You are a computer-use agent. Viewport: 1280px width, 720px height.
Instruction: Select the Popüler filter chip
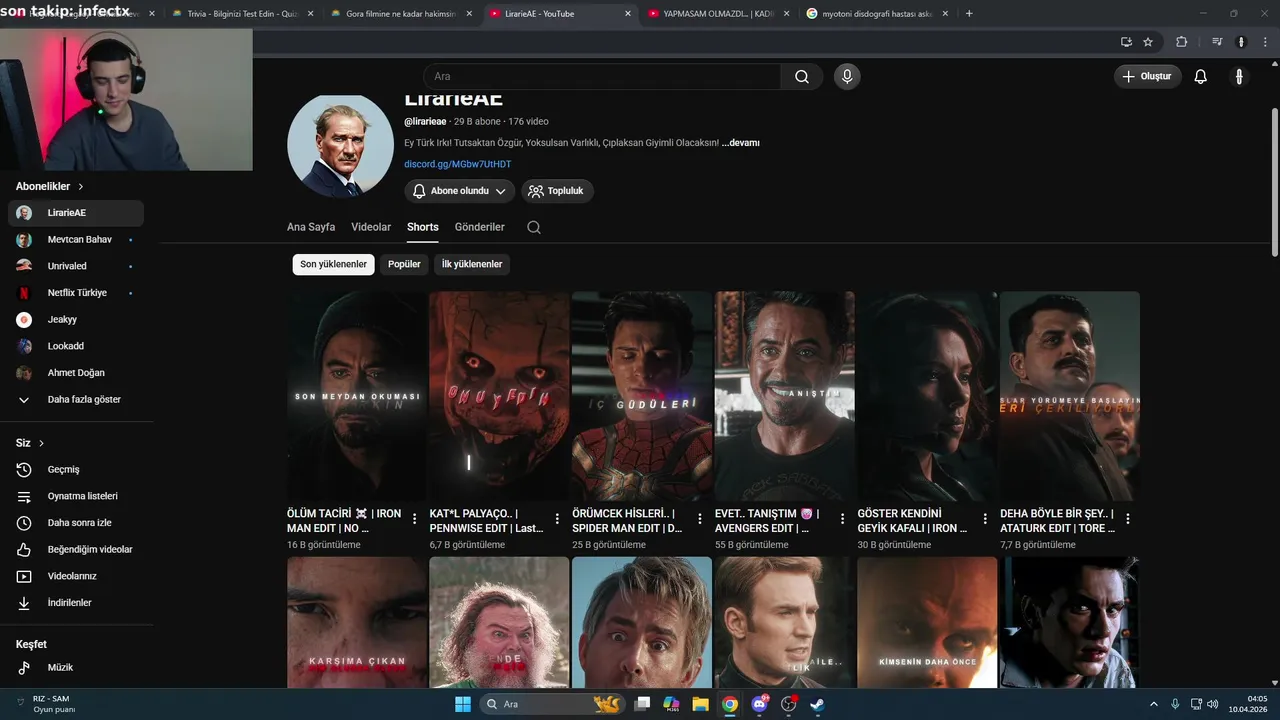point(404,264)
